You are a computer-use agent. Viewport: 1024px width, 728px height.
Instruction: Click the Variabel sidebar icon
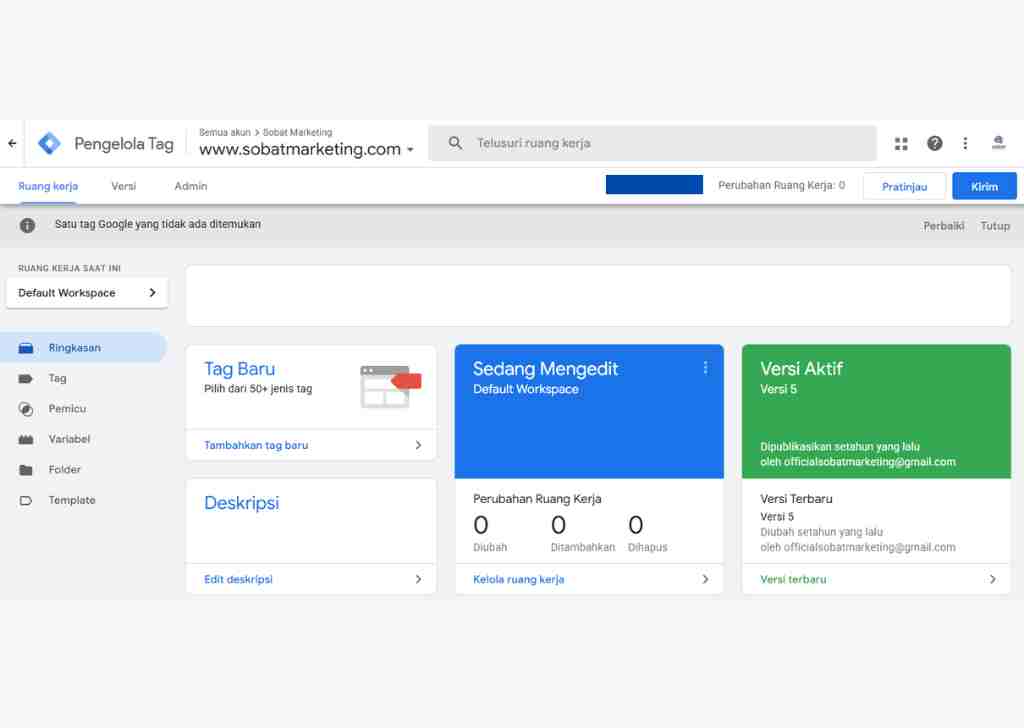pos(25,439)
